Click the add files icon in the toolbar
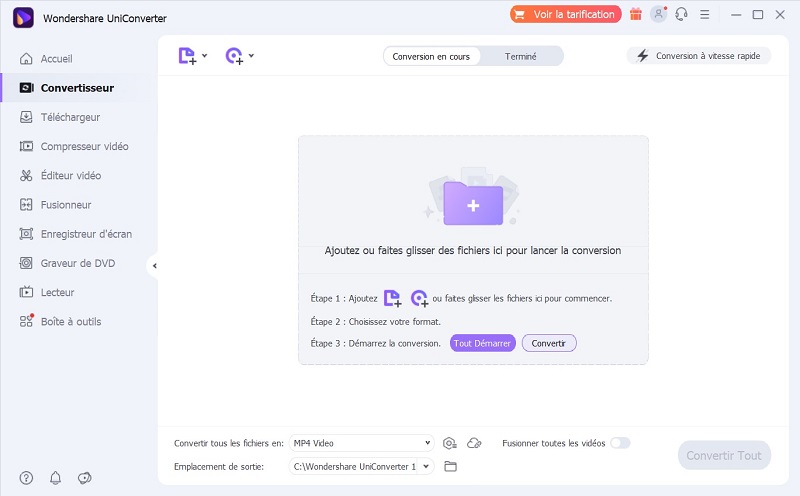Image resolution: width=800 pixels, height=496 pixels. tap(187, 56)
